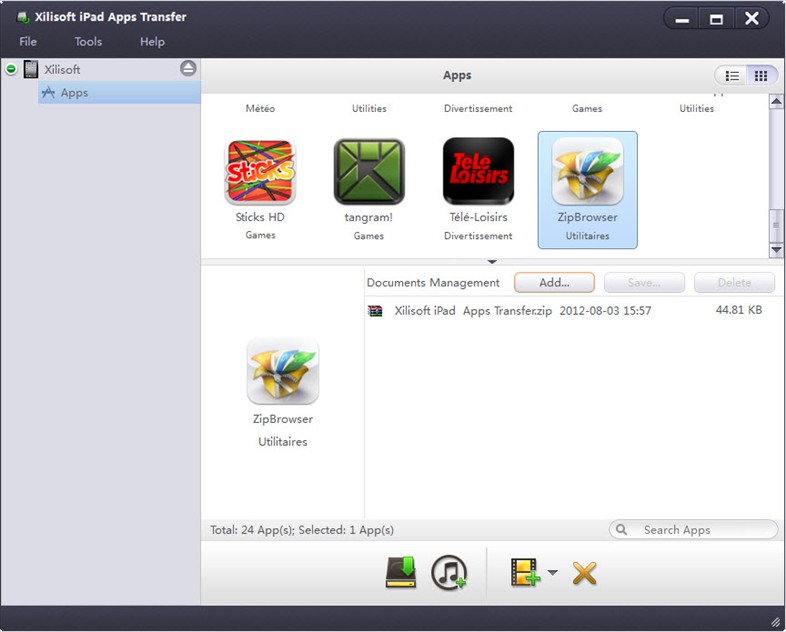The height and width of the screenshot is (632, 786).
Task: Switch to list view mode
Action: click(x=731, y=76)
